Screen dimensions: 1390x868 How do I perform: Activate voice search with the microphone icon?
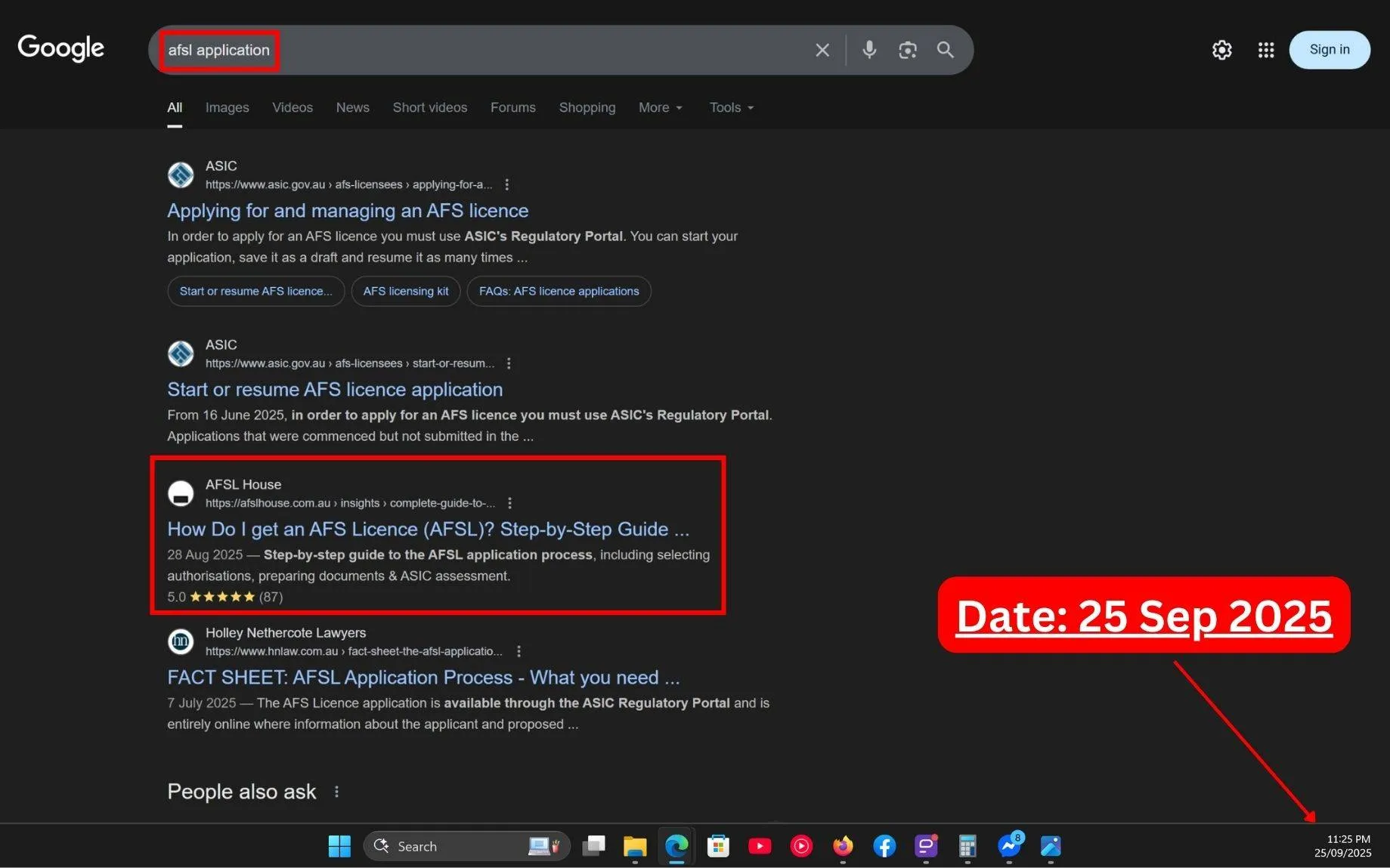(x=868, y=50)
